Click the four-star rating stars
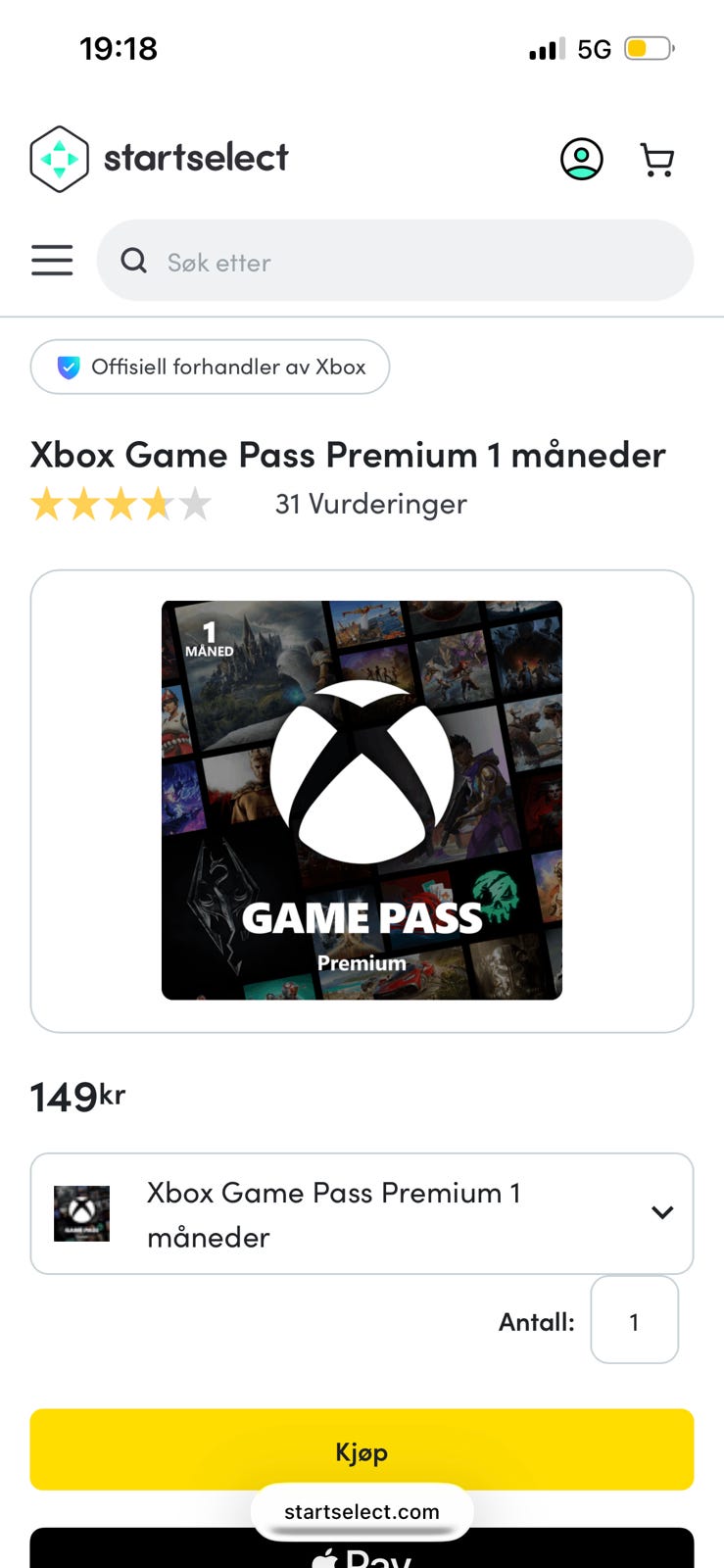The width and height of the screenshot is (724, 1568). click(x=121, y=505)
